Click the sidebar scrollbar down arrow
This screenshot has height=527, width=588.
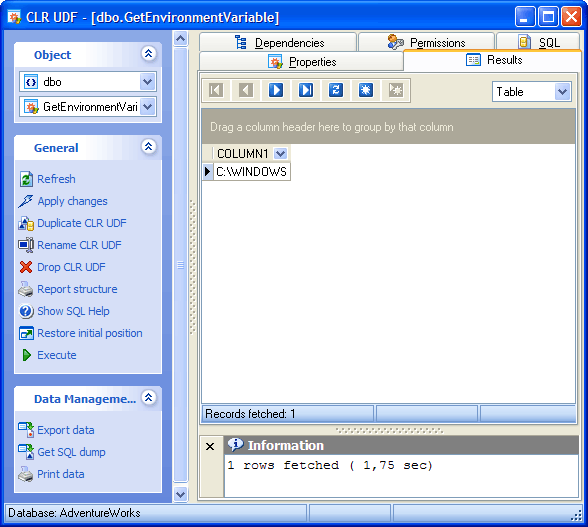[181, 494]
